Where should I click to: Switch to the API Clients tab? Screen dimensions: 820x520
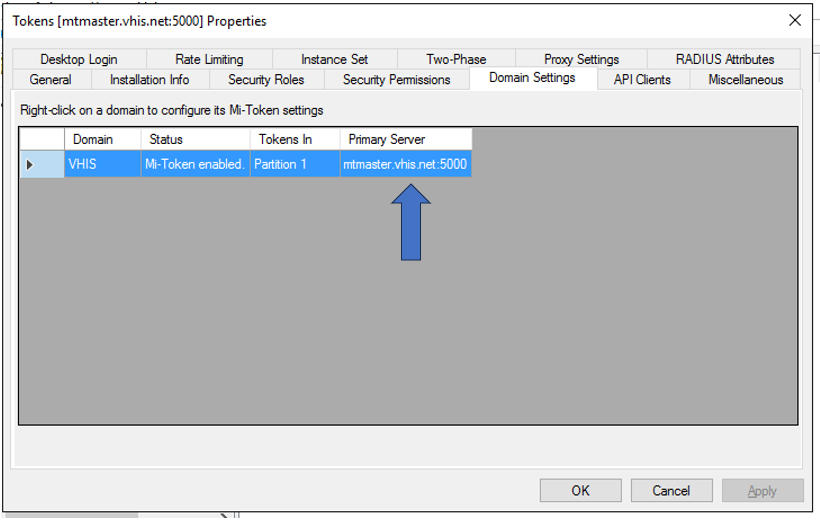(x=642, y=80)
